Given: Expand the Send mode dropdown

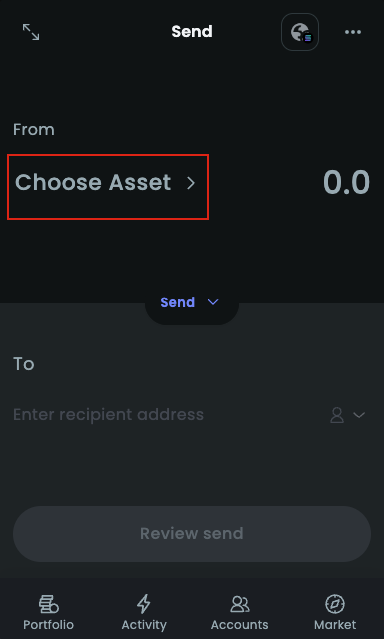Looking at the screenshot, I should 192,303.
